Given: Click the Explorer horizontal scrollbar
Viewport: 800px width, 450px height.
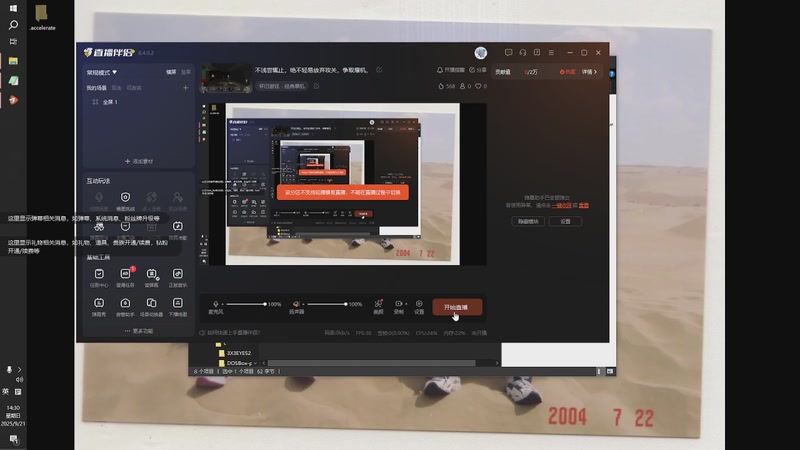Looking at the screenshot, I should [371, 363].
